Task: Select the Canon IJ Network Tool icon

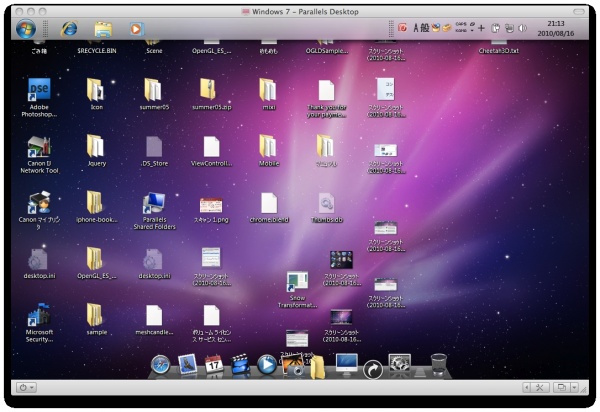Action: tap(39, 147)
